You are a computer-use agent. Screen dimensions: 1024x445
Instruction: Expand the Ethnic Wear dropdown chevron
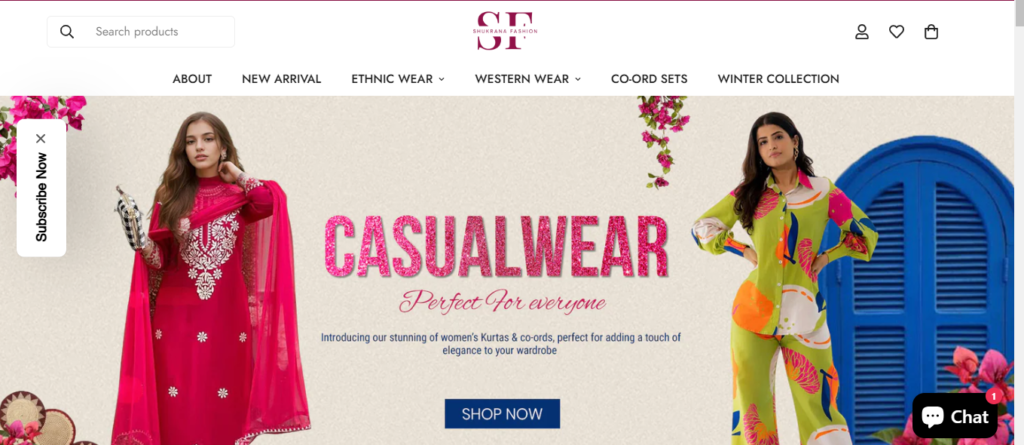click(441, 79)
